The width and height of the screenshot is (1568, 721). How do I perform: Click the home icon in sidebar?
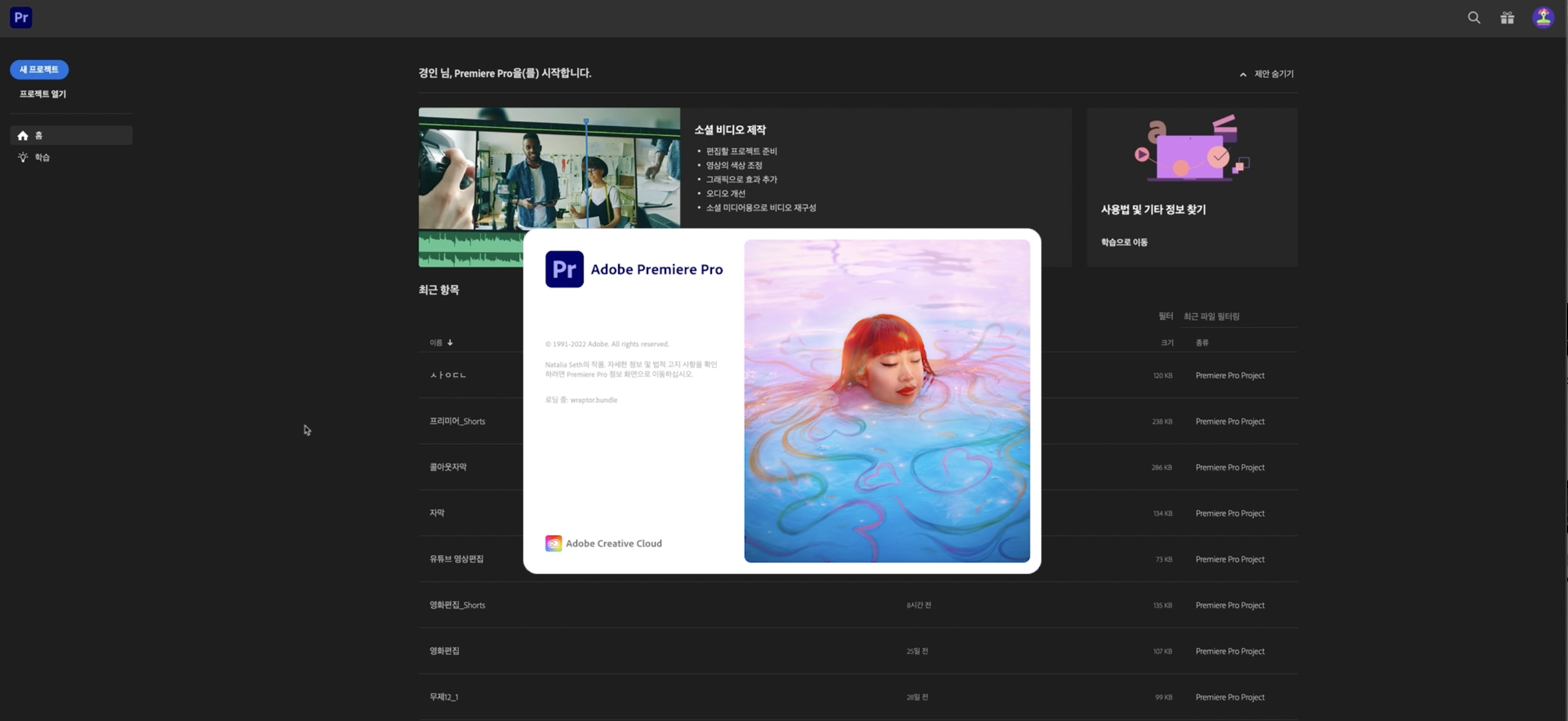23,136
